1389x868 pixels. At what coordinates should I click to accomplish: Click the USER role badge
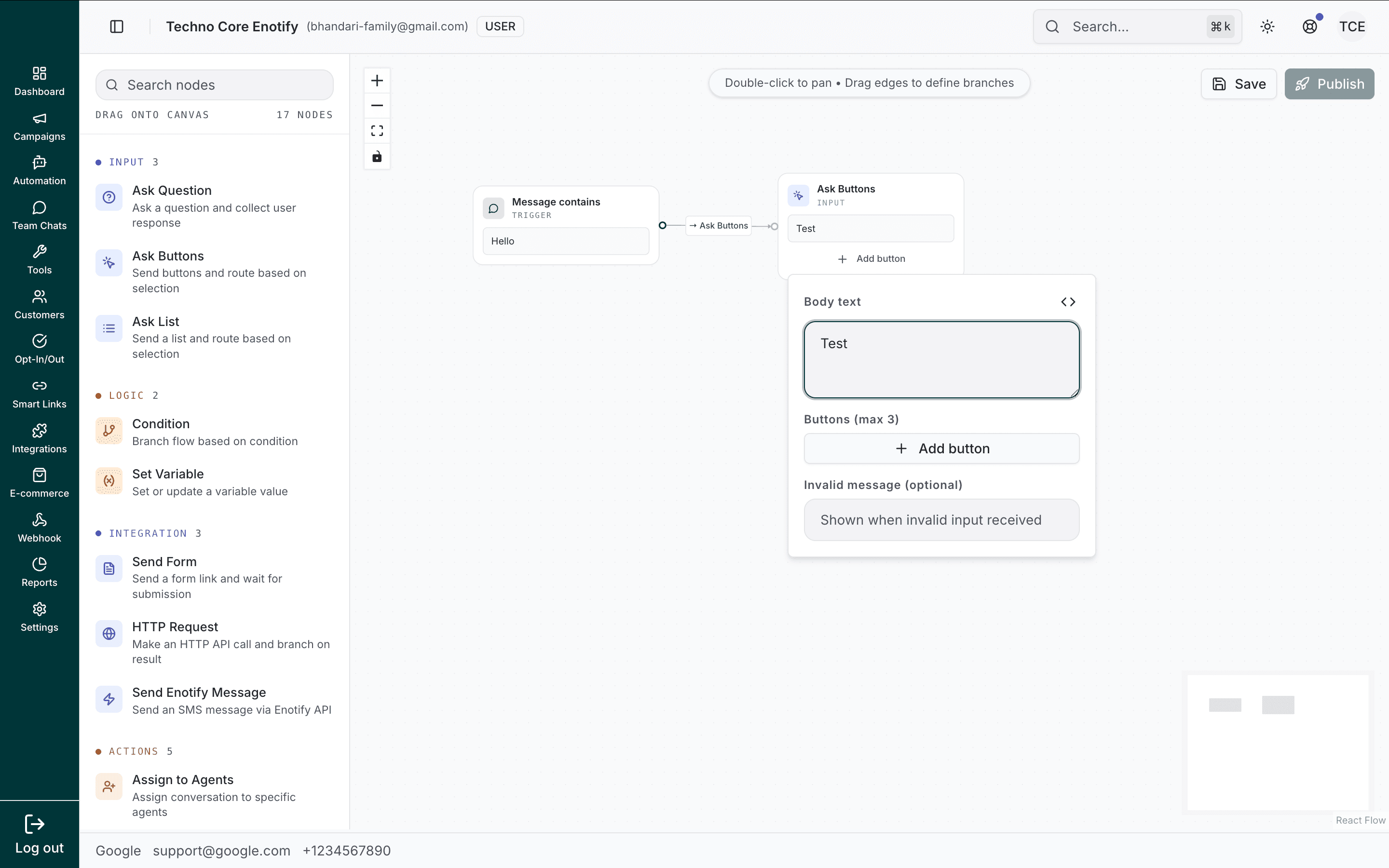[x=500, y=27]
